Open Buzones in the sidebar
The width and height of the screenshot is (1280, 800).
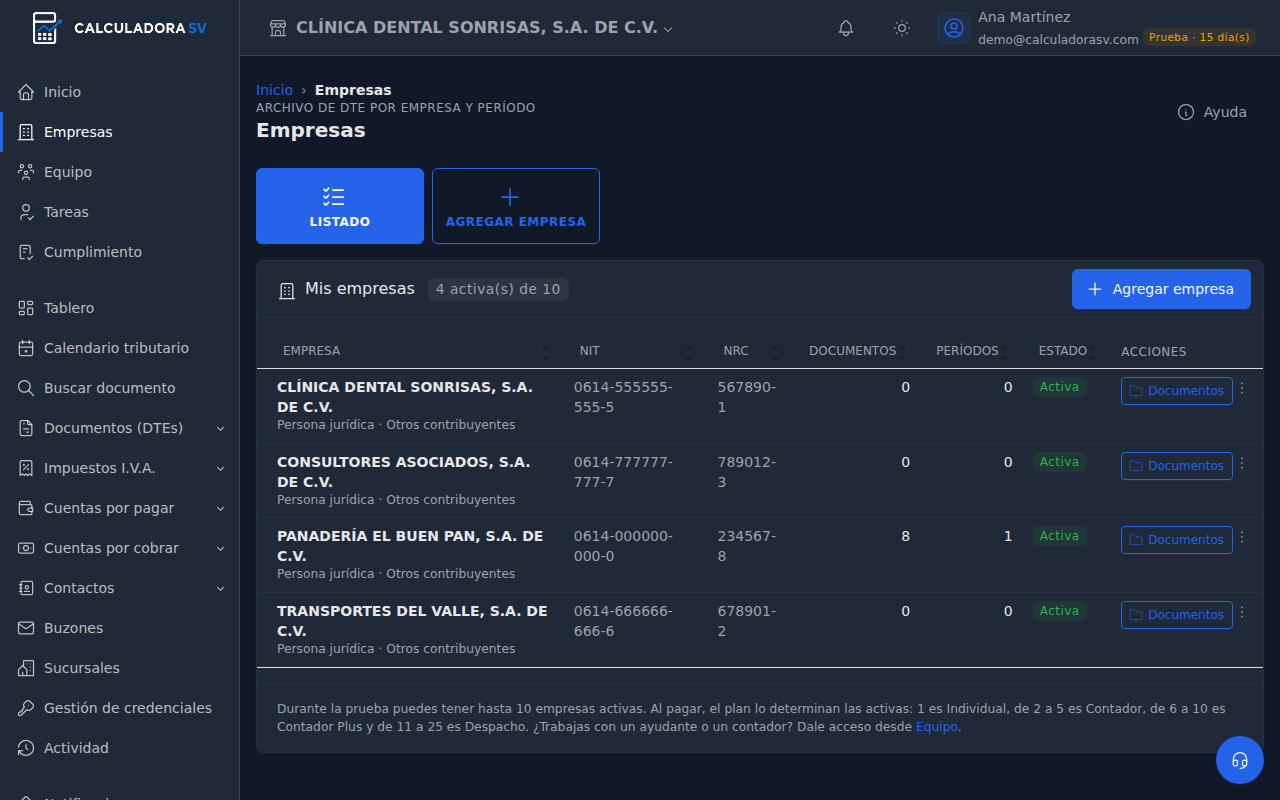point(120,628)
